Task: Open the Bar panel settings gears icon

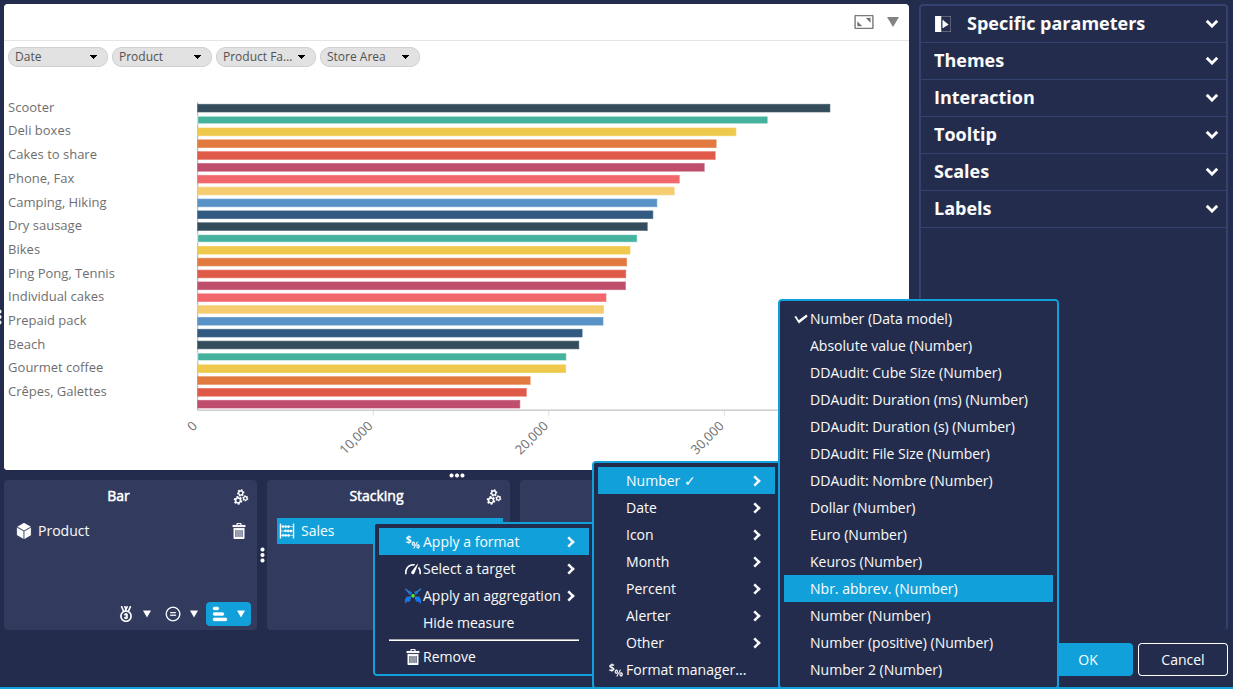Action: pyautogui.click(x=240, y=497)
